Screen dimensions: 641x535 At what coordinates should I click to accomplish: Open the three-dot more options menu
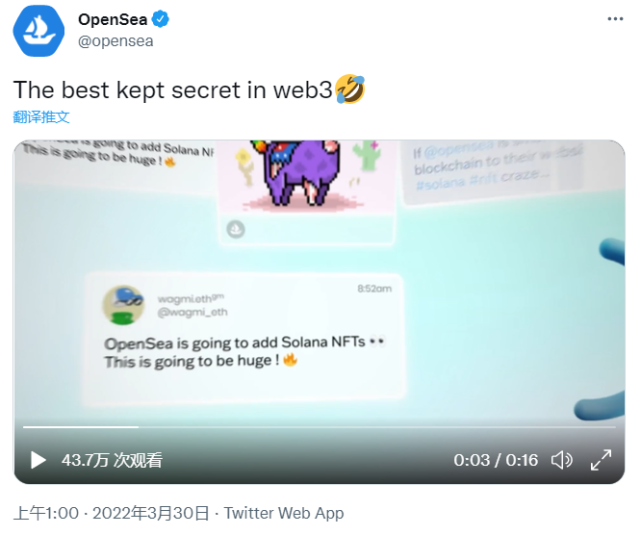[x=615, y=19]
